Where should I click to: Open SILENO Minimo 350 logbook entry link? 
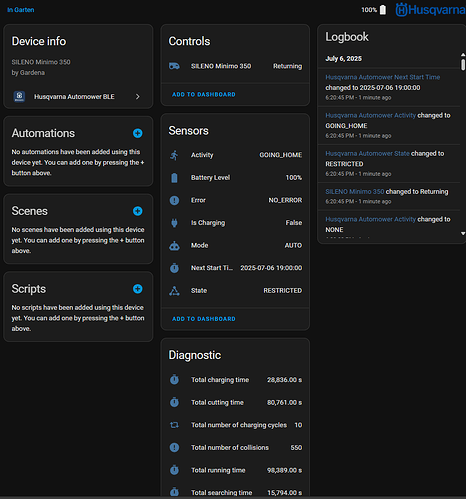click(355, 192)
